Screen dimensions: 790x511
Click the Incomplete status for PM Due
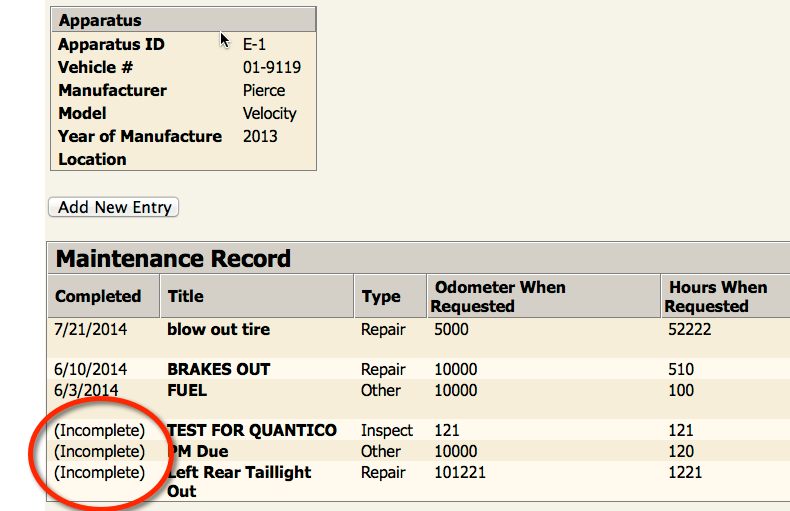100,452
